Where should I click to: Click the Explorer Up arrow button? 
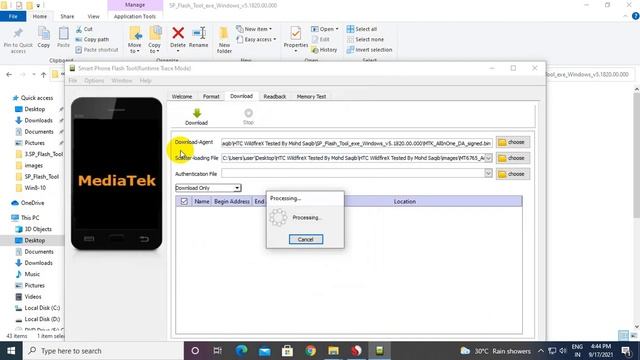(x=43, y=75)
